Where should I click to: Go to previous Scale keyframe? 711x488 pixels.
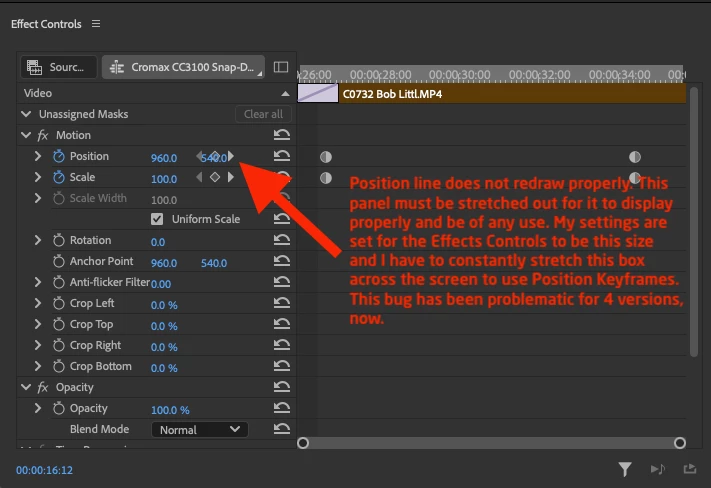[199, 177]
